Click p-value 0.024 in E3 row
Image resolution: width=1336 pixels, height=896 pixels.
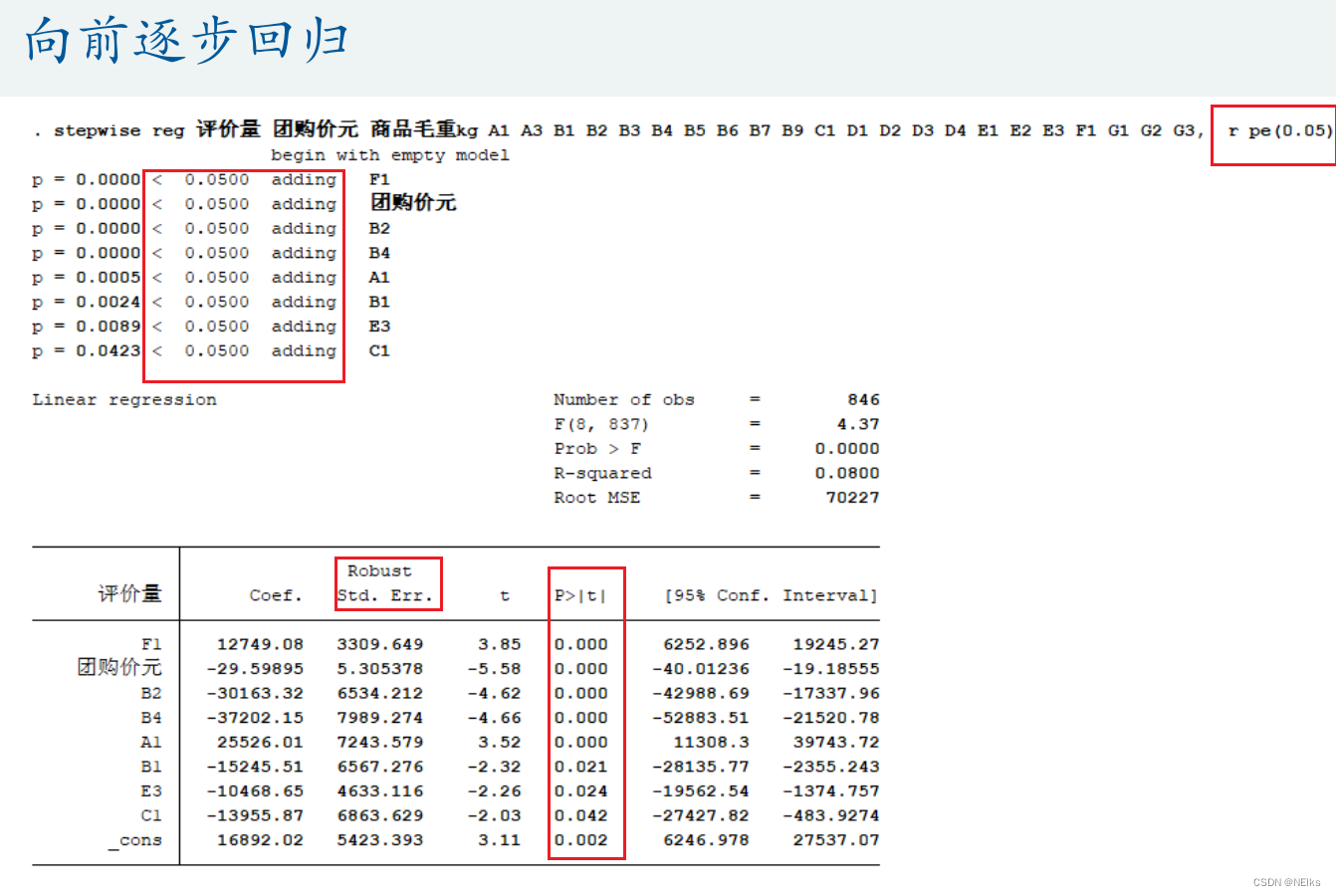(580, 791)
